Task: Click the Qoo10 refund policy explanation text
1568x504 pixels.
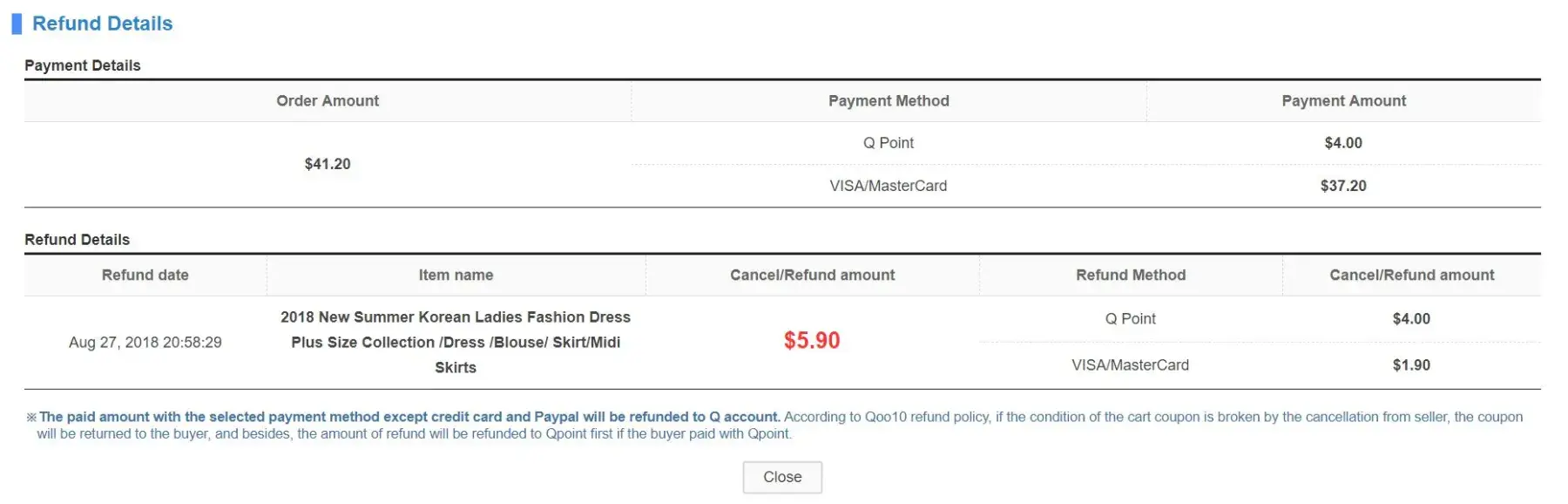Action: 1150,417
